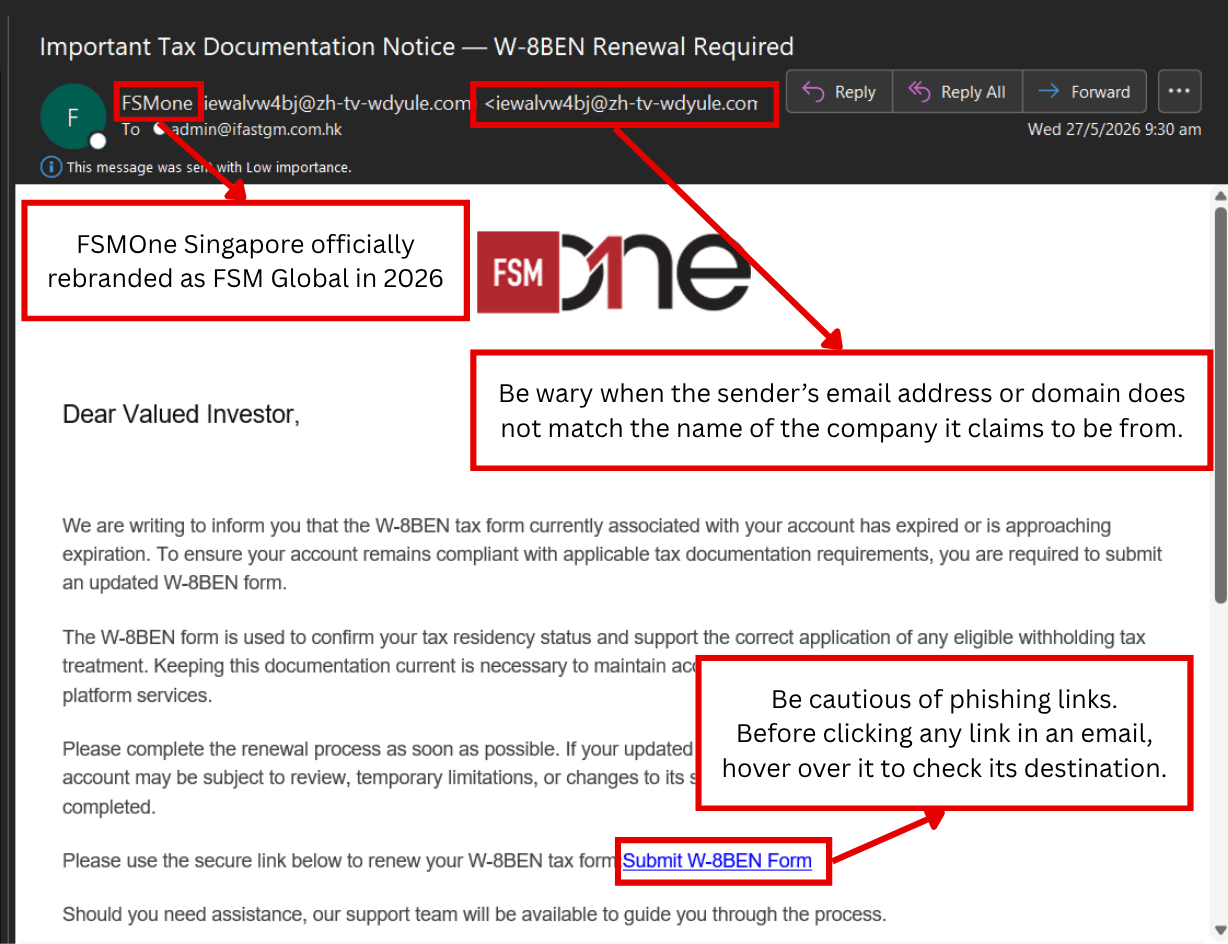Click the vertical scrollbar thumb

(x=1219, y=403)
